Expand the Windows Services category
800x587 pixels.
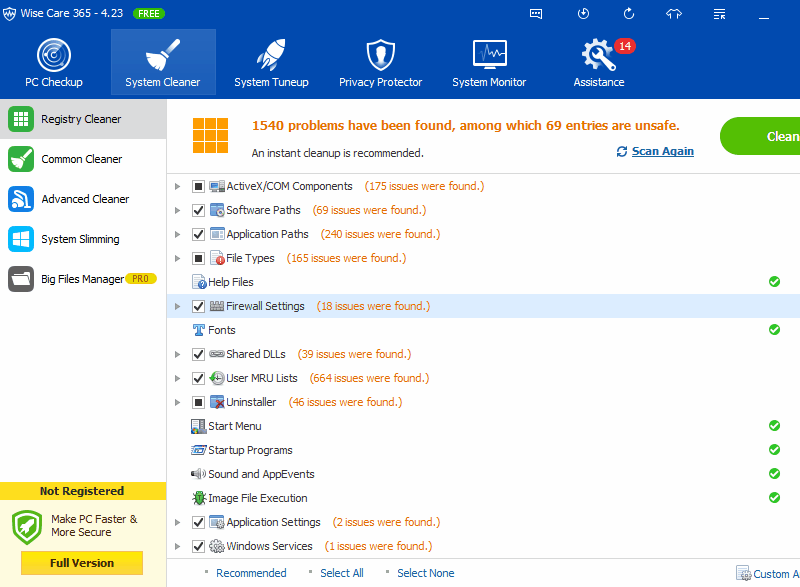tap(178, 546)
